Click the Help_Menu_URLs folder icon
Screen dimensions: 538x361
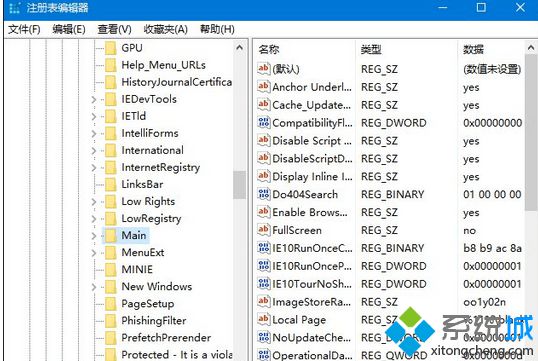[110, 65]
